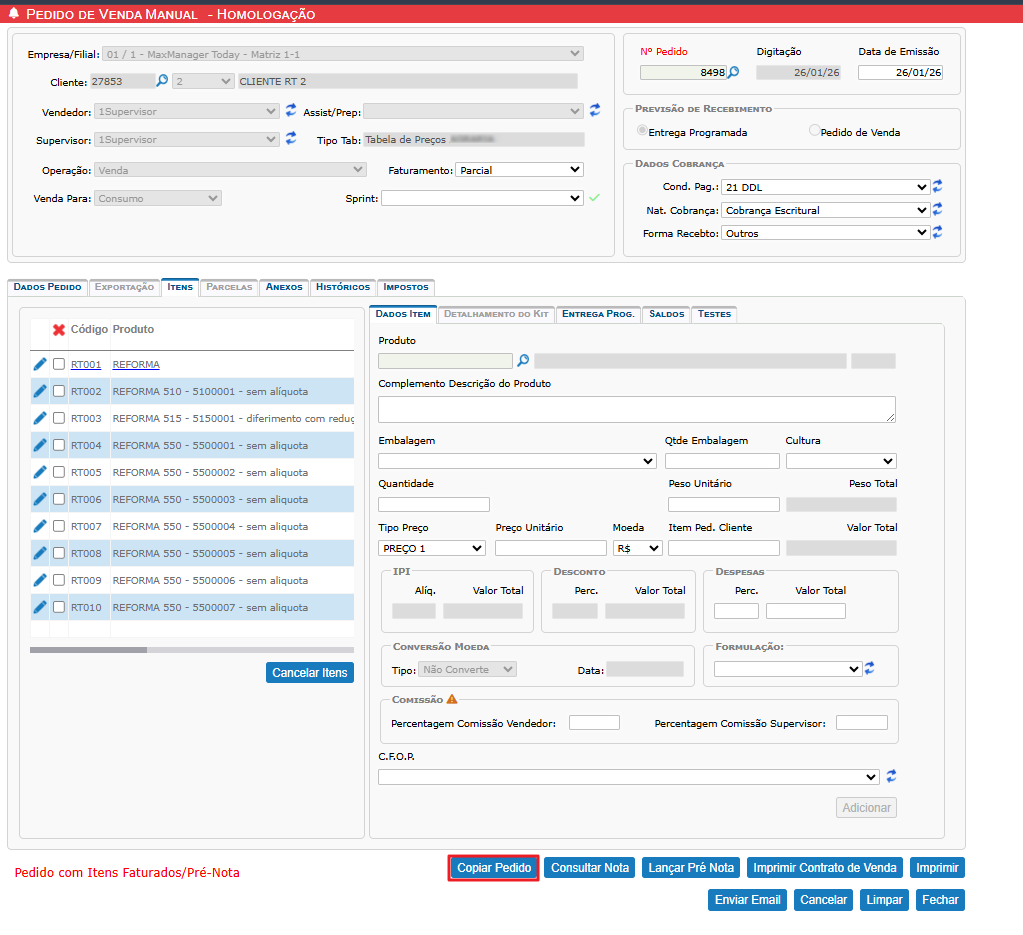Image resolution: width=1023 pixels, height=935 pixels.
Task: Click the magnifier next to Nº Pedido
Action: point(733,72)
